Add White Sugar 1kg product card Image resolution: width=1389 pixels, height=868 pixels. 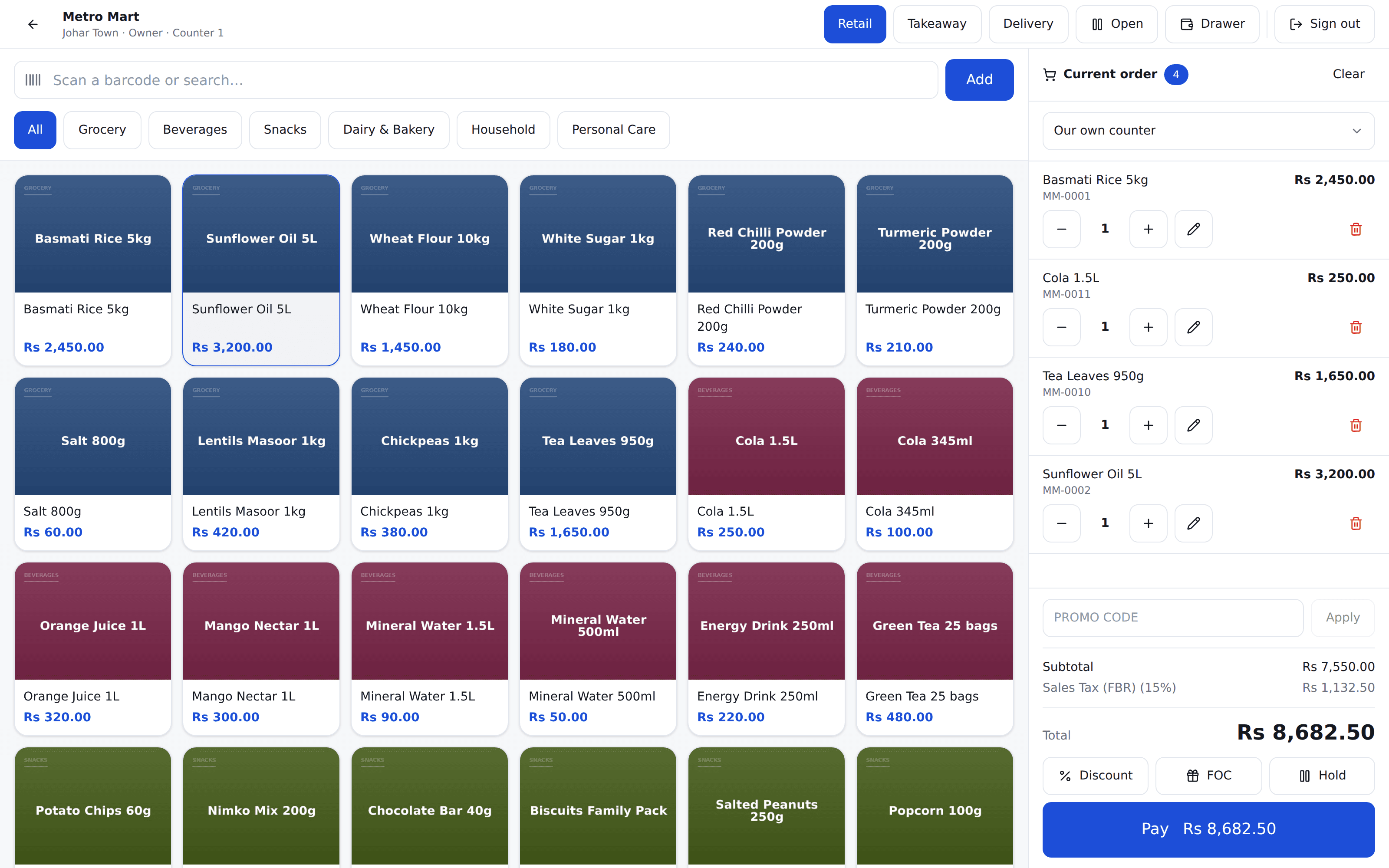point(598,270)
